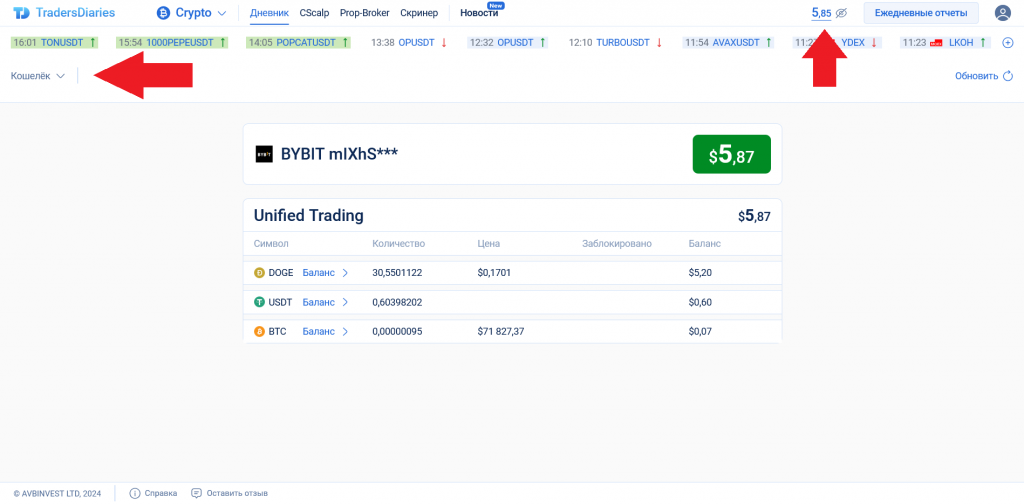
Task: Click the BYBIT mIXhS*** account name
Action: pyautogui.click(x=339, y=154)
